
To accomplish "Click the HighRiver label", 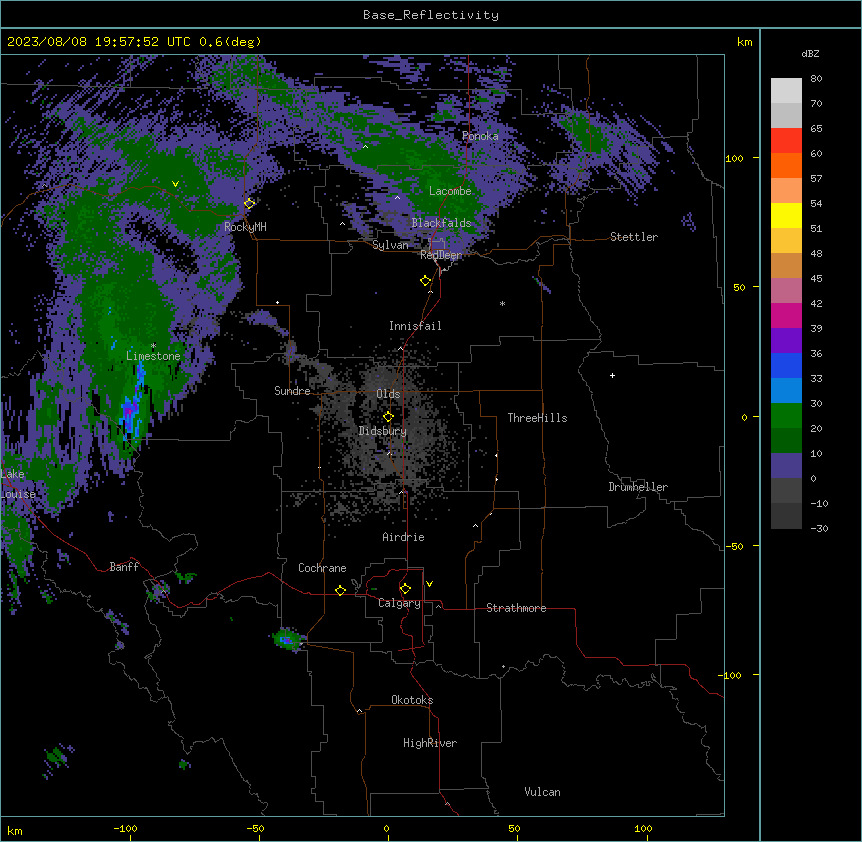I will (x=430, y=743).
